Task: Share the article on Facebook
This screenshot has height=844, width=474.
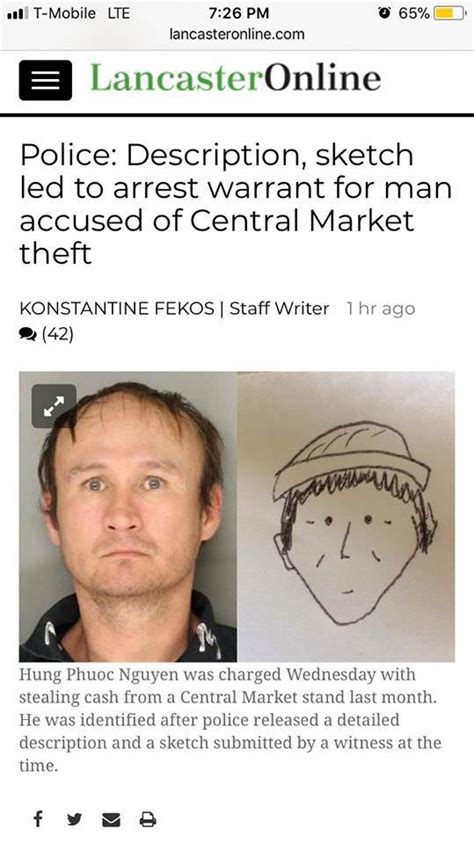Action: (x=38, y=819)
